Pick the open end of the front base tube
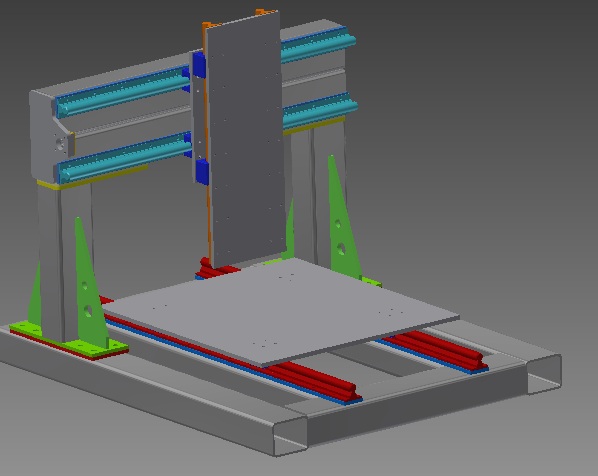This screenshot has height=476, width=598. click(291, 435)
